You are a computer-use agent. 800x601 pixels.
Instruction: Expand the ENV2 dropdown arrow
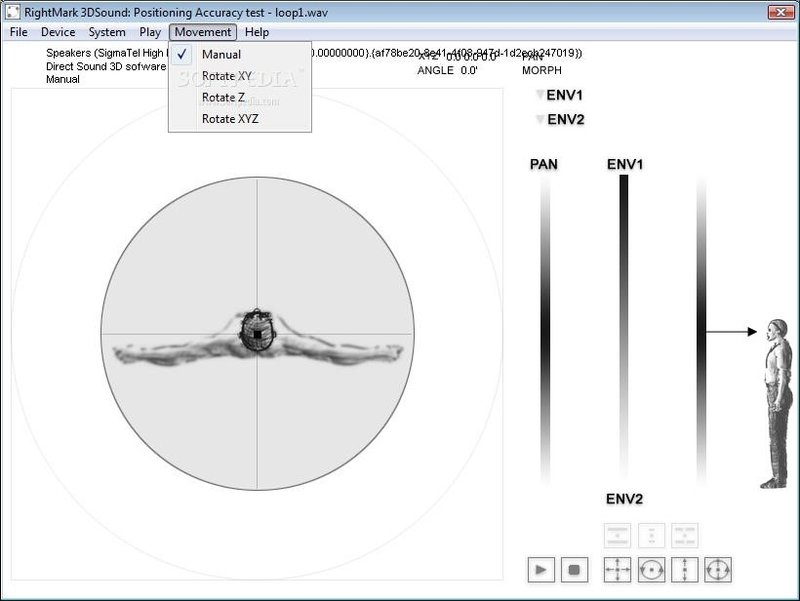[x=540, y=119]
